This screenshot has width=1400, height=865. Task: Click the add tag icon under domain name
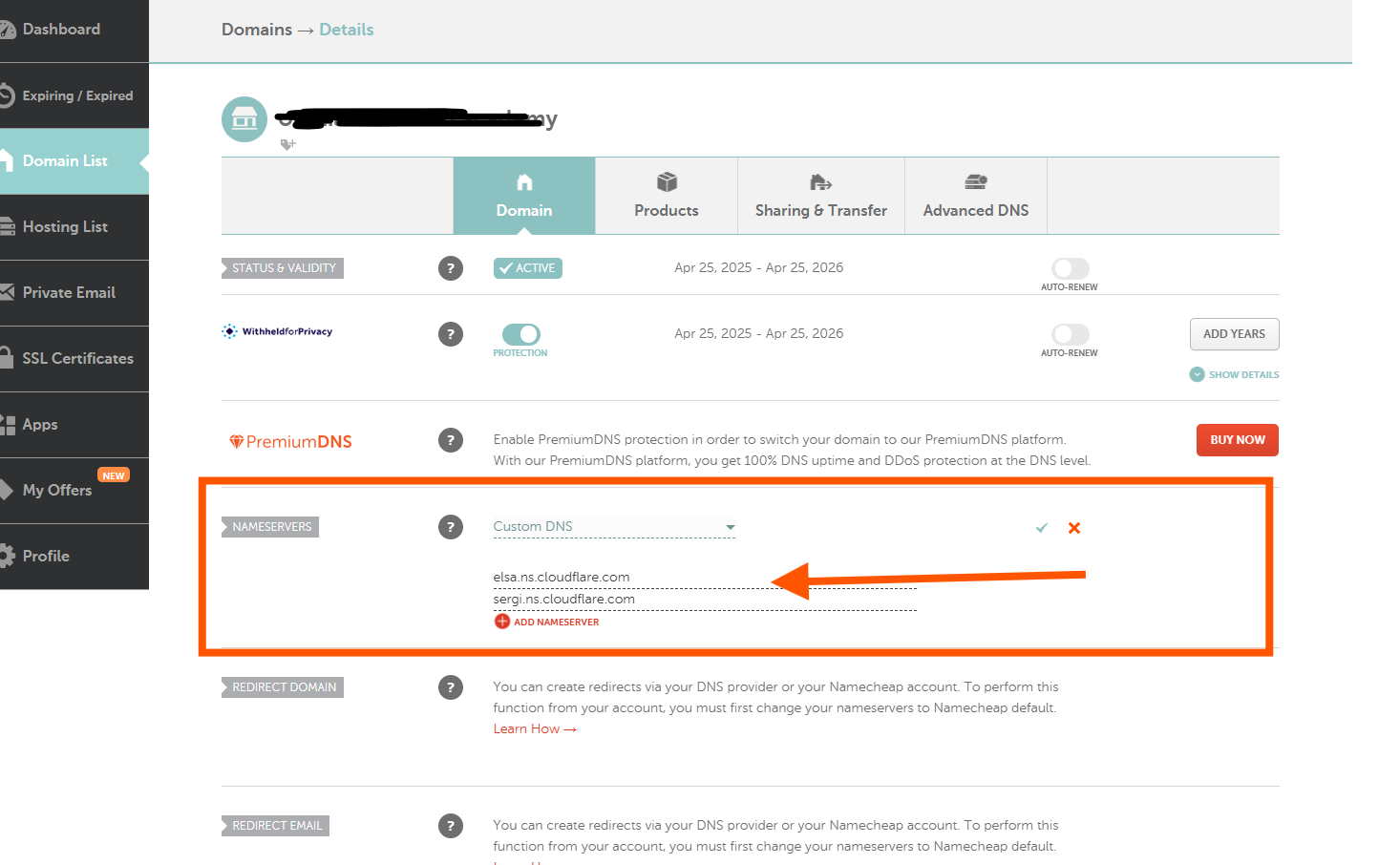pos(287,145)
